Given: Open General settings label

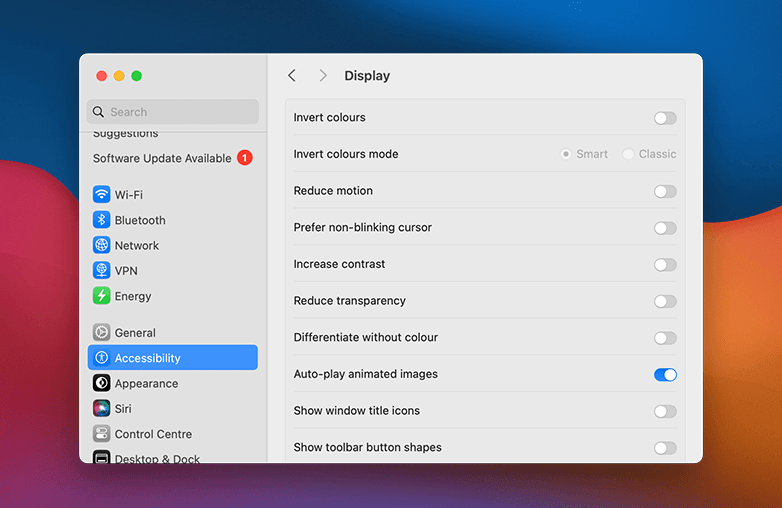Looking at the screenshot, I should (x=135, y=333).
